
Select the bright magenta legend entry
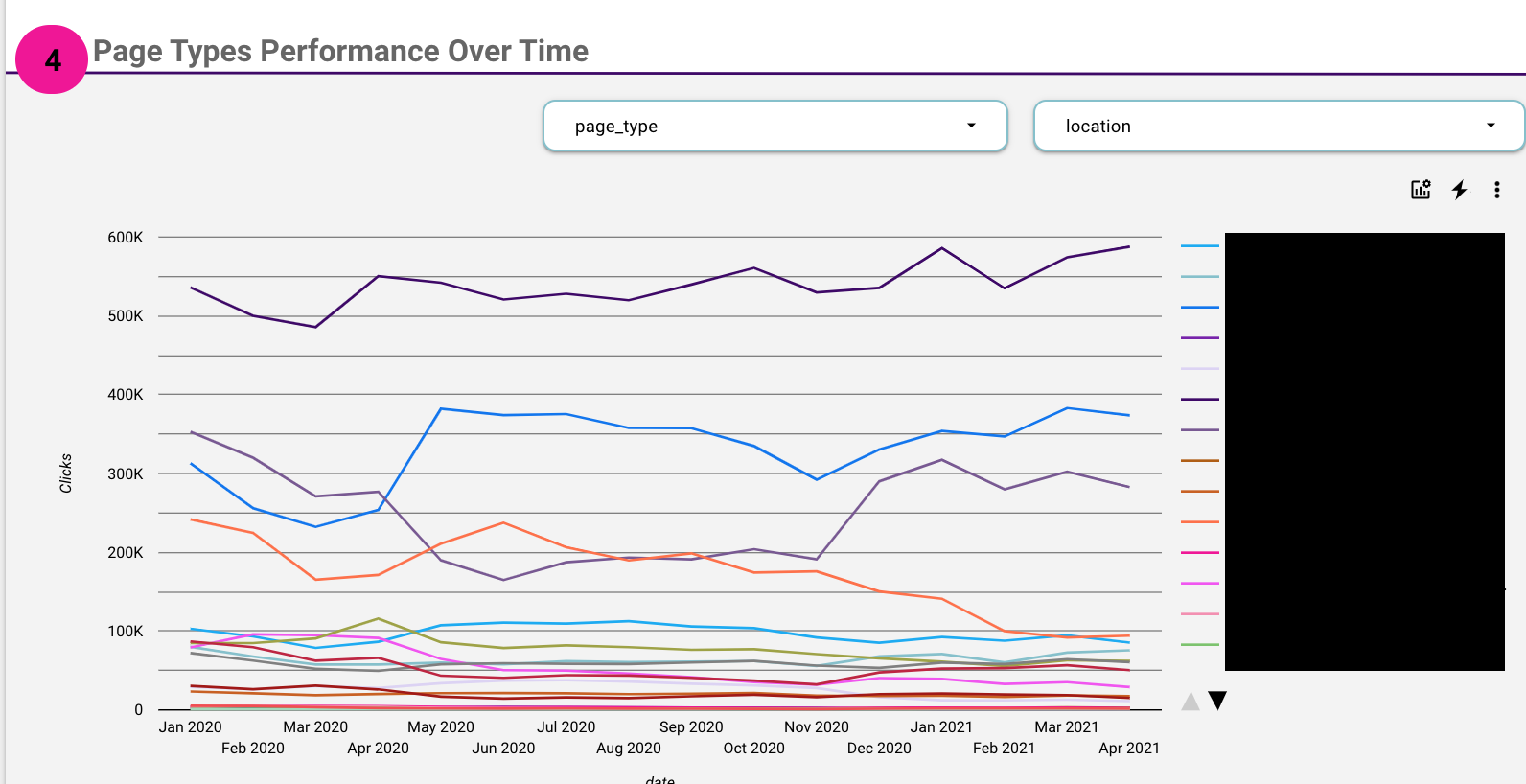pos(1199,583)
